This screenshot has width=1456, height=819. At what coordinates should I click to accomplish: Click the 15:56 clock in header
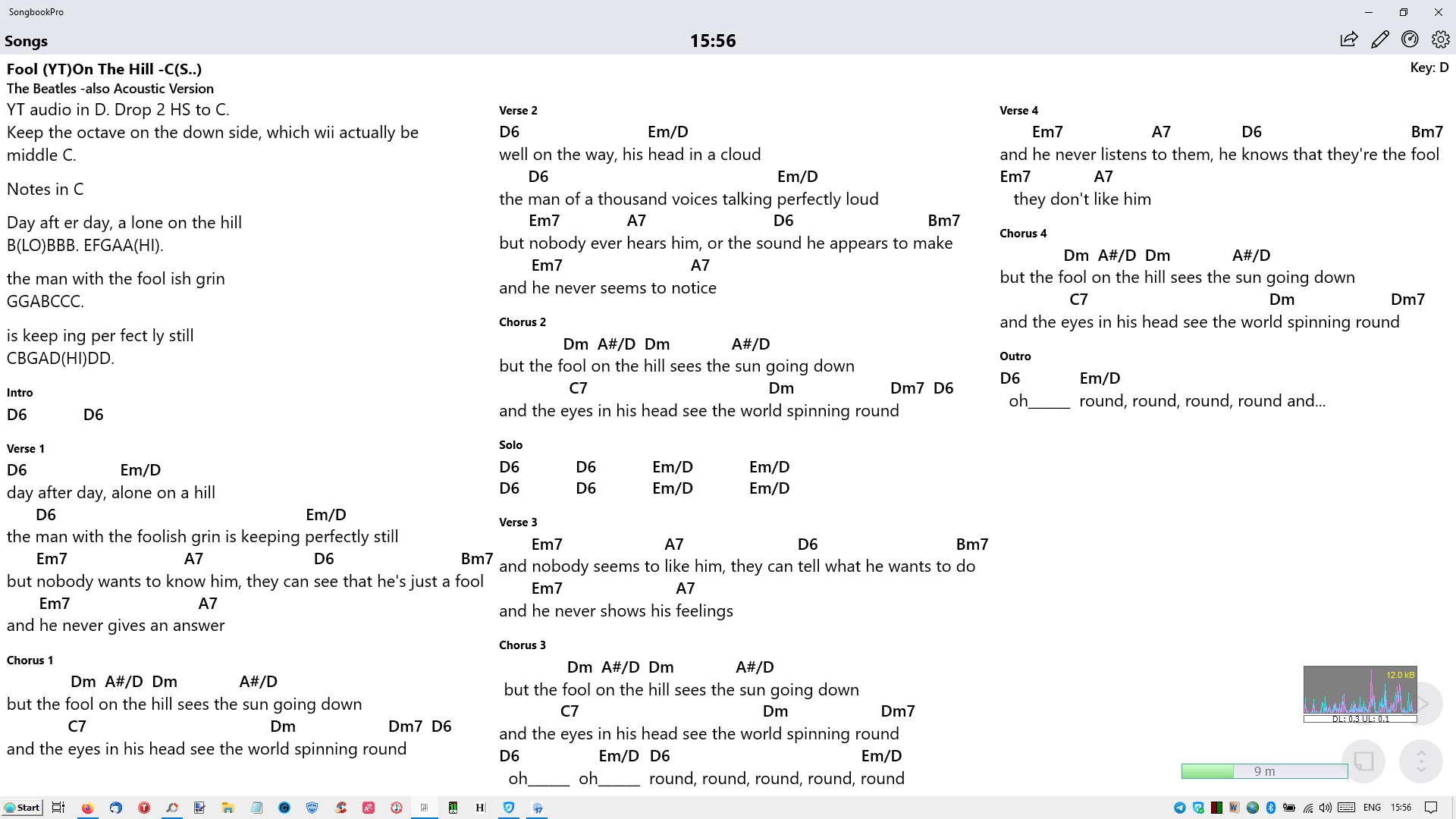point(713,41)
